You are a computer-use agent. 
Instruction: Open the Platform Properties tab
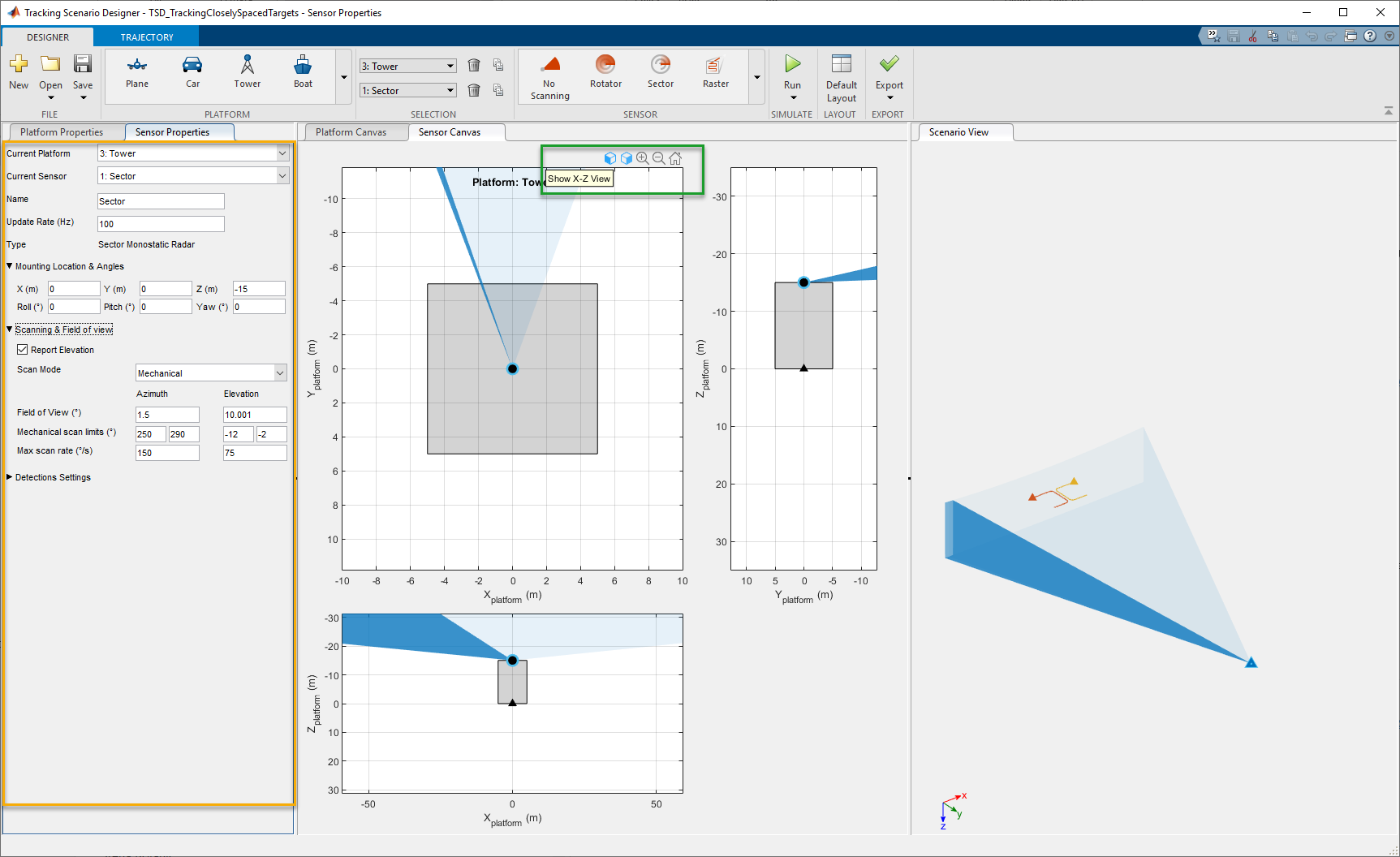62,132
